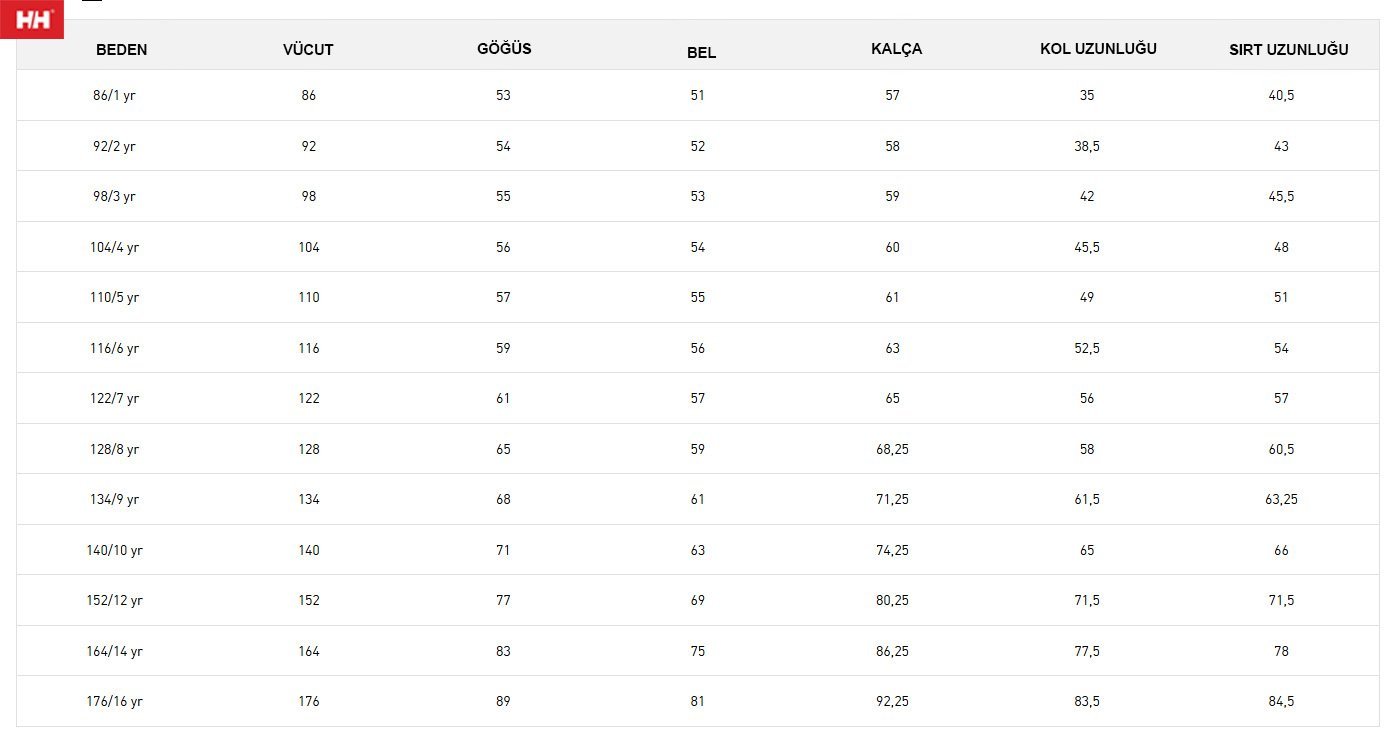The height and width of the screenshot is (730, 1395).
Task: Click the 176/16 yr size cell
Action: (x=114, y=701)
